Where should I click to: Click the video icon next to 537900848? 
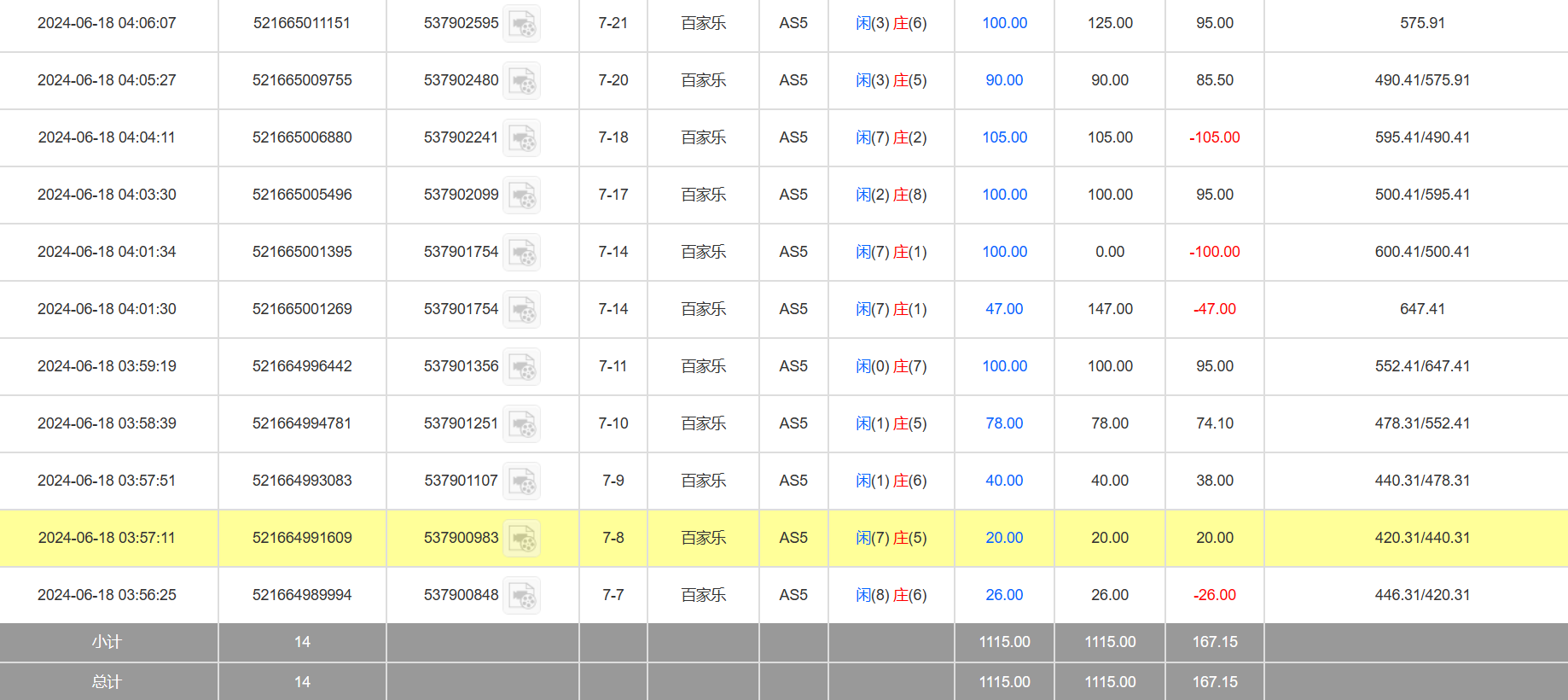521,596
